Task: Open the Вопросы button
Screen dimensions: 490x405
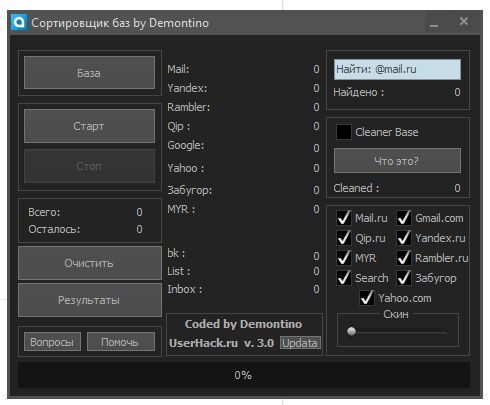Action: pyautogui.click(x=52, y=342)
